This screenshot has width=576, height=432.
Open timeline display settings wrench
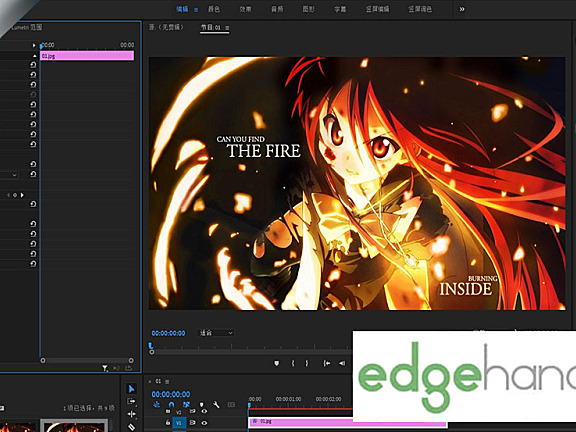[x=216, y=405]
